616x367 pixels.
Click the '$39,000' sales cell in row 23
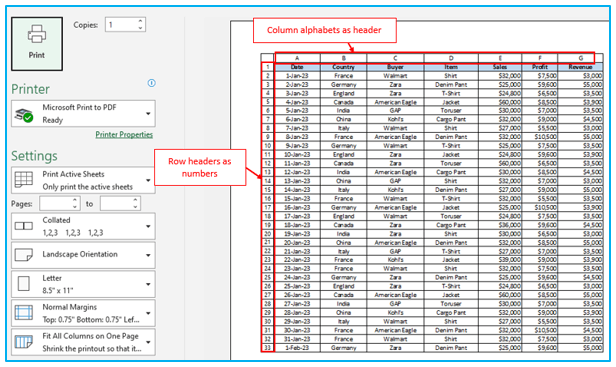(x=500, y=260)
